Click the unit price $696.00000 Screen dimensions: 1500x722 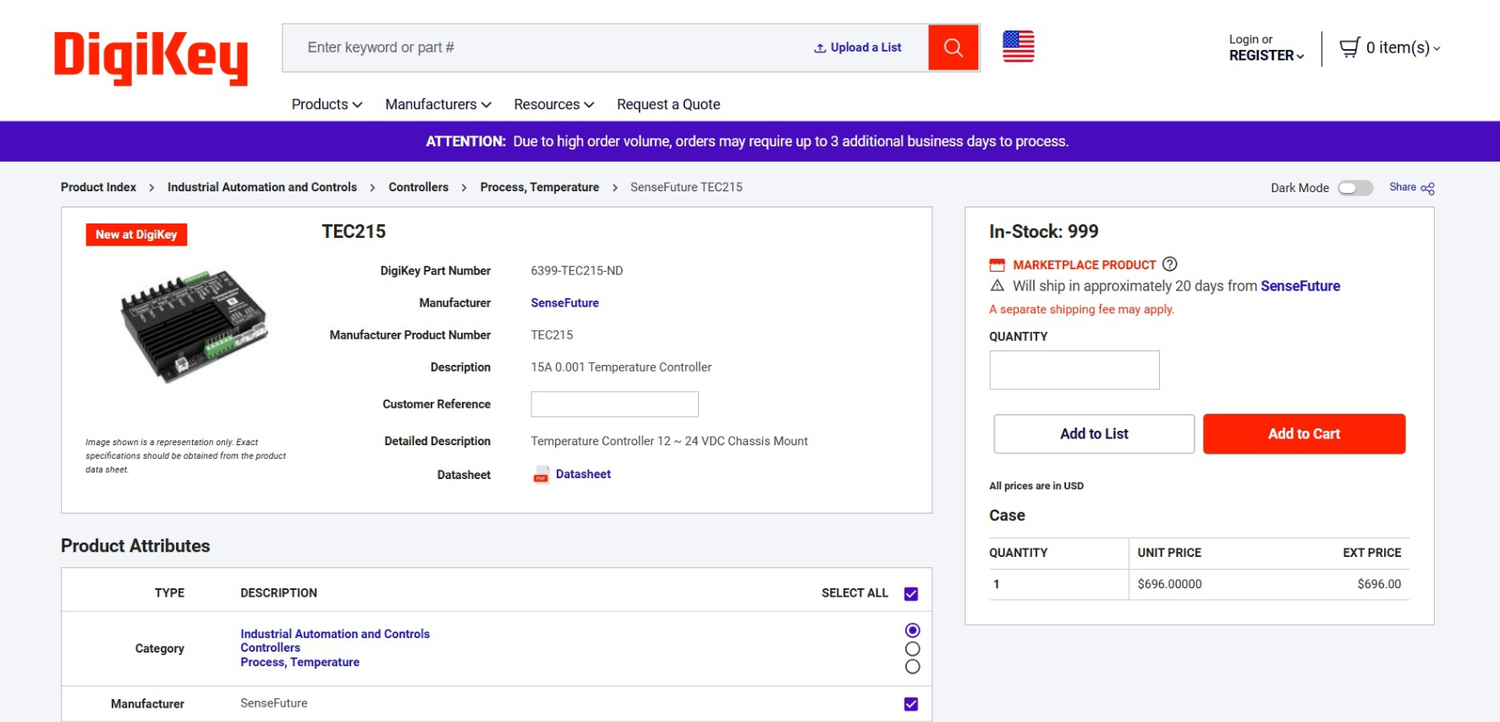click(x=1170, y=584)
